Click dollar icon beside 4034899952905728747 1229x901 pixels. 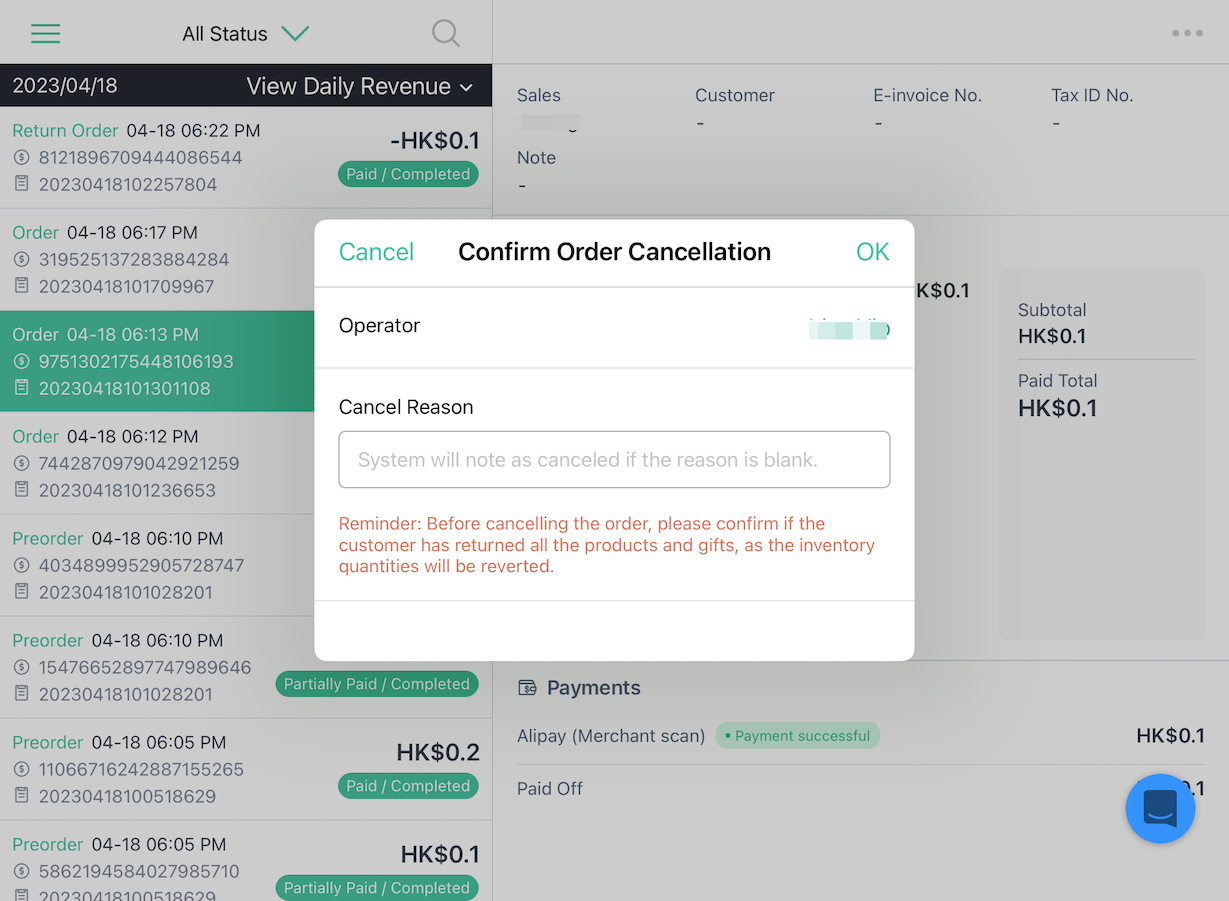22,566
